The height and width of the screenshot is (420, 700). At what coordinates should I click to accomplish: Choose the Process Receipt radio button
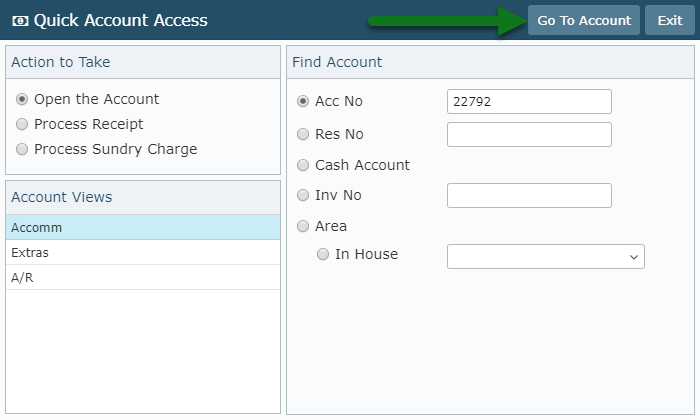coord(22,124)
